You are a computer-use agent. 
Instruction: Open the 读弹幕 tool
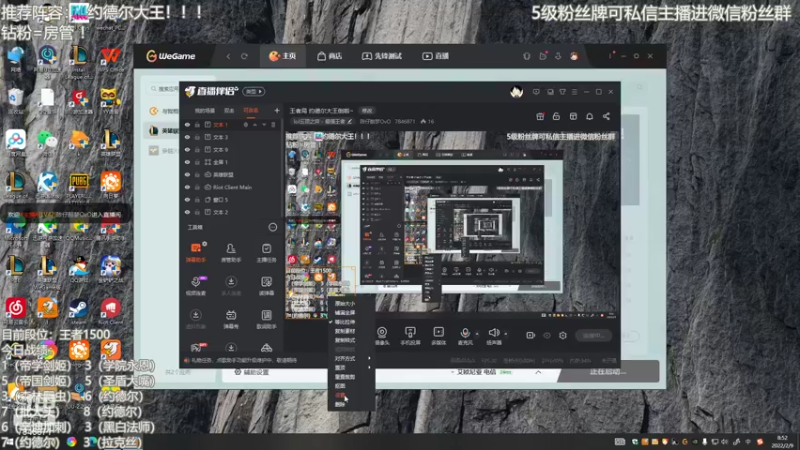[x=266, y=286]
